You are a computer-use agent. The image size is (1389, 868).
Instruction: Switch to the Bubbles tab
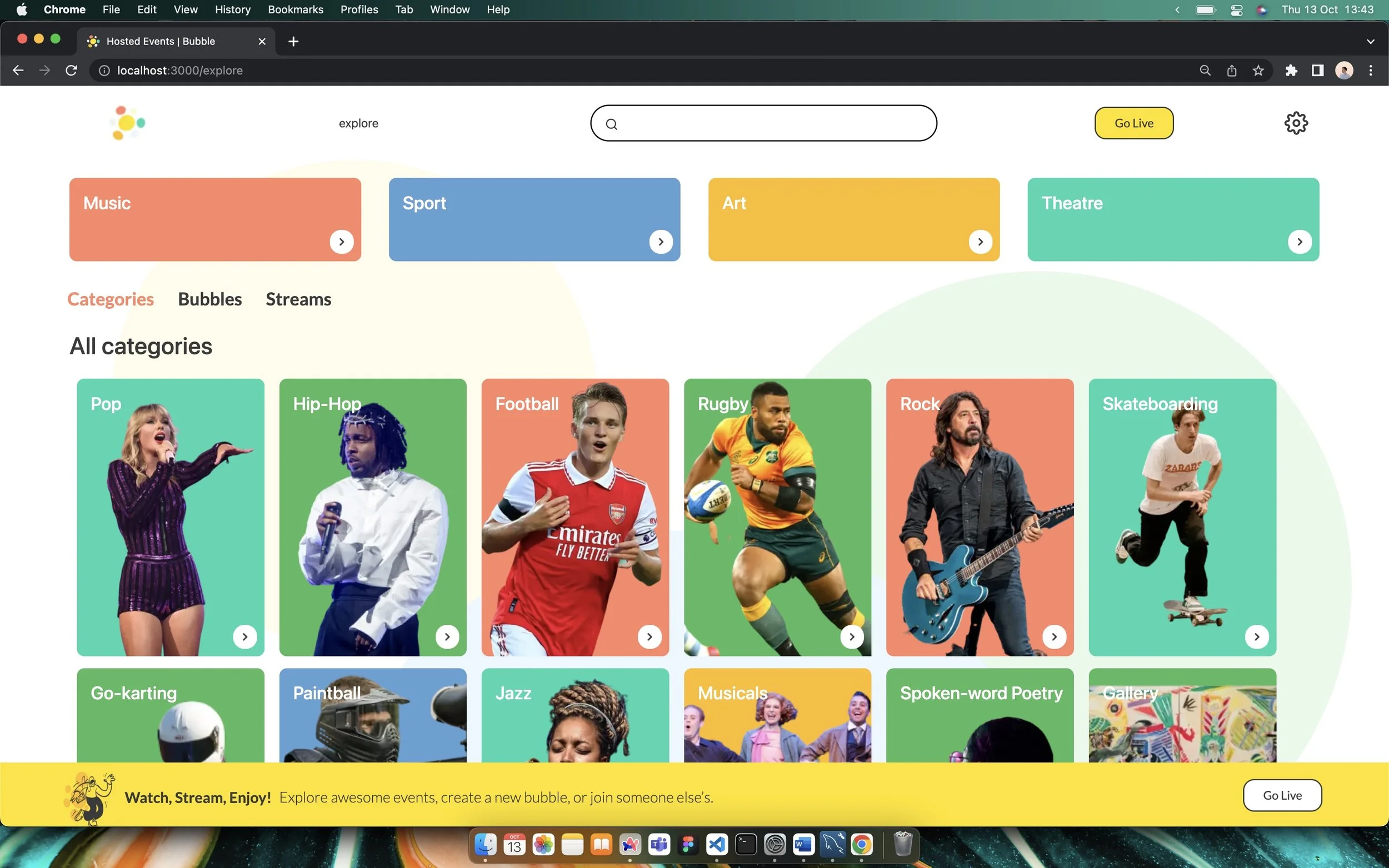point(209,299)
